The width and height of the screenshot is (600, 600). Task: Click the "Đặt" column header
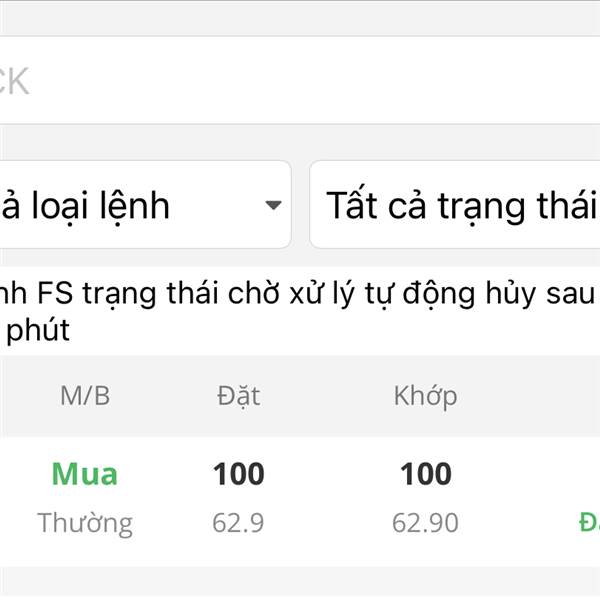point(238,395)
